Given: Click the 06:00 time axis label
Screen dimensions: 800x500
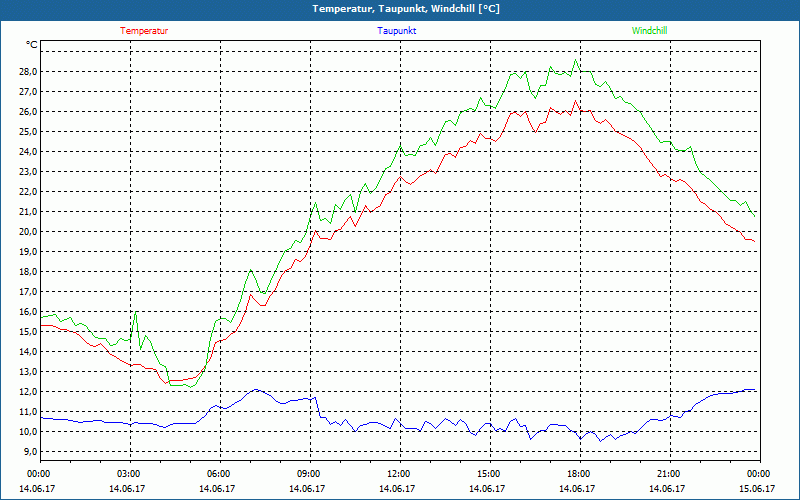Looking at the screenshot, I should click(220, 474).
